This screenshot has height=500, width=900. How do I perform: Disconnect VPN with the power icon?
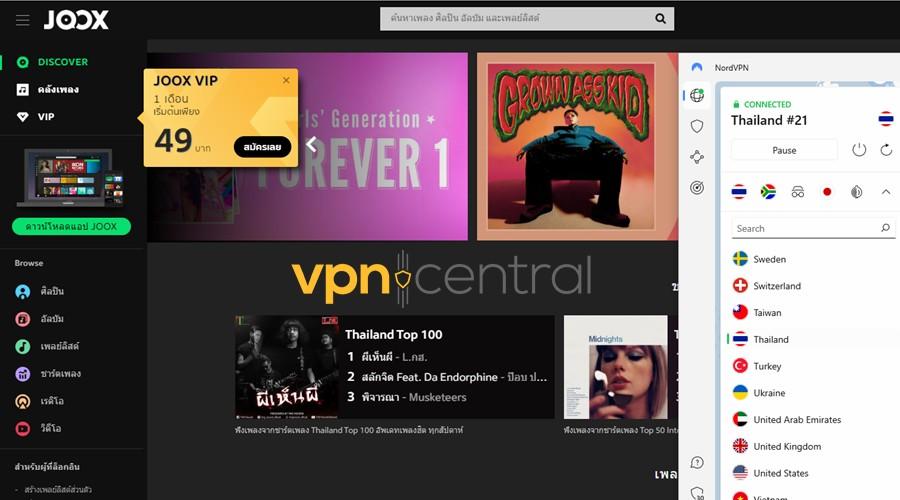click(859, 150)
